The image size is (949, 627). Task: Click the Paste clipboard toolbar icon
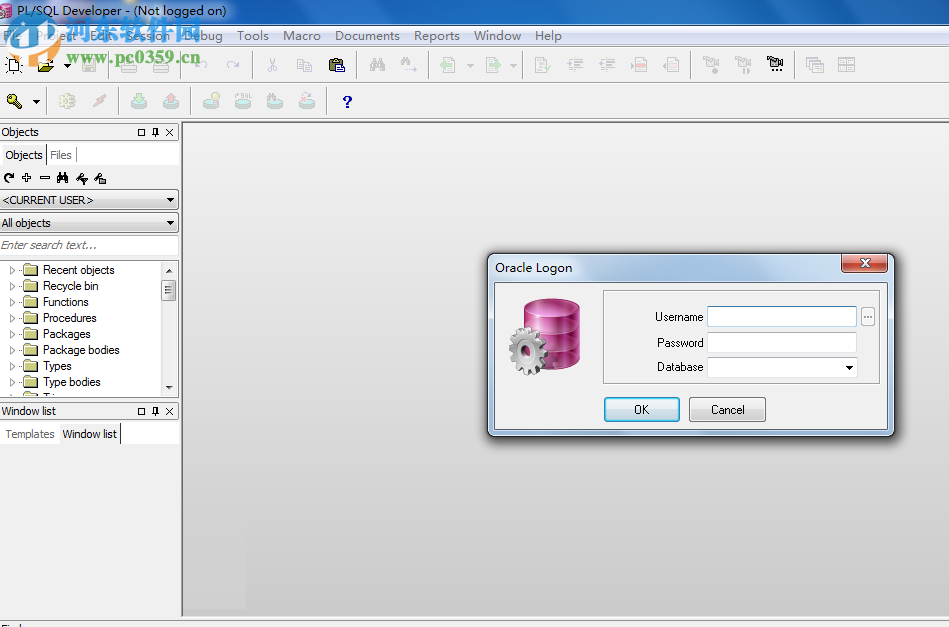[x=337, y=65]
